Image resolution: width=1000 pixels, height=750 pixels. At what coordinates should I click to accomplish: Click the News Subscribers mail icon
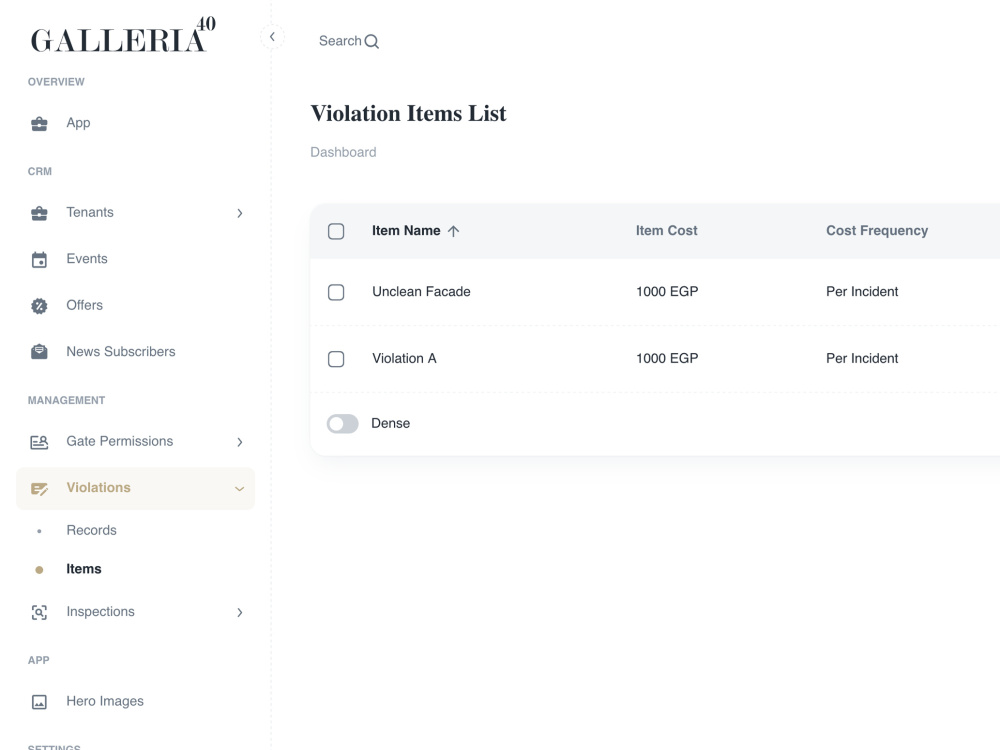(39, 352)
